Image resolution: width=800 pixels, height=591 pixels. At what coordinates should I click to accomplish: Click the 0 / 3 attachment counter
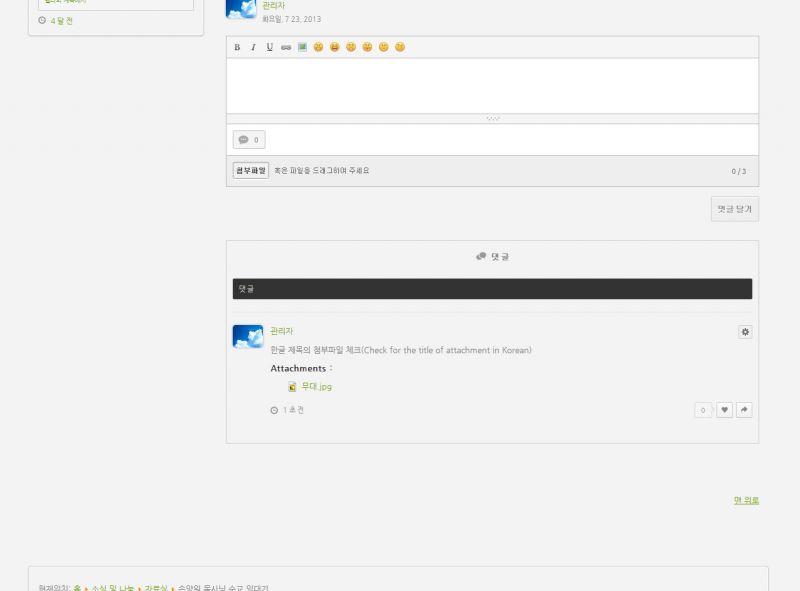pos(739,171)
